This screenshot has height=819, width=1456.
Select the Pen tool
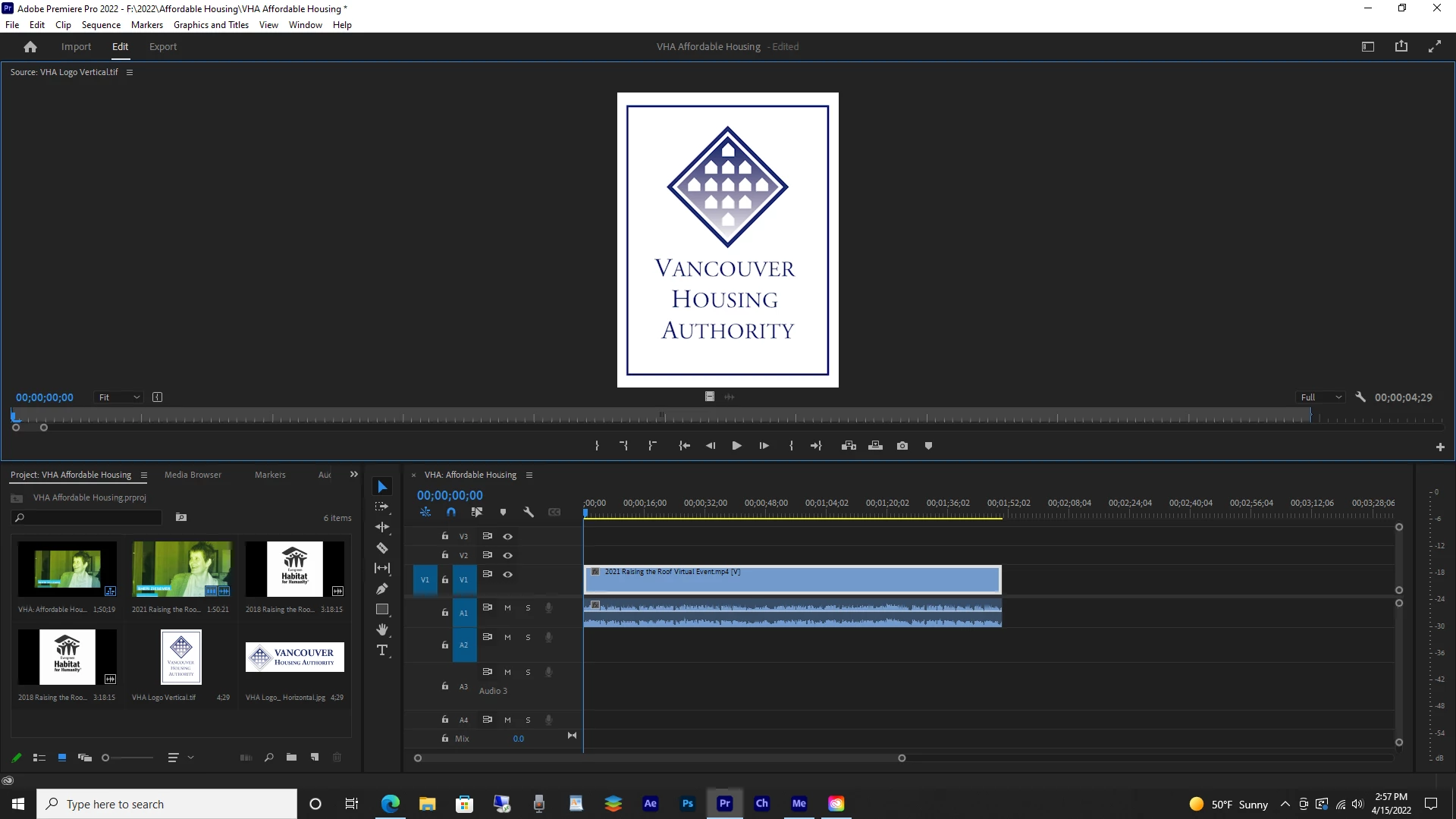click(382, 589)
